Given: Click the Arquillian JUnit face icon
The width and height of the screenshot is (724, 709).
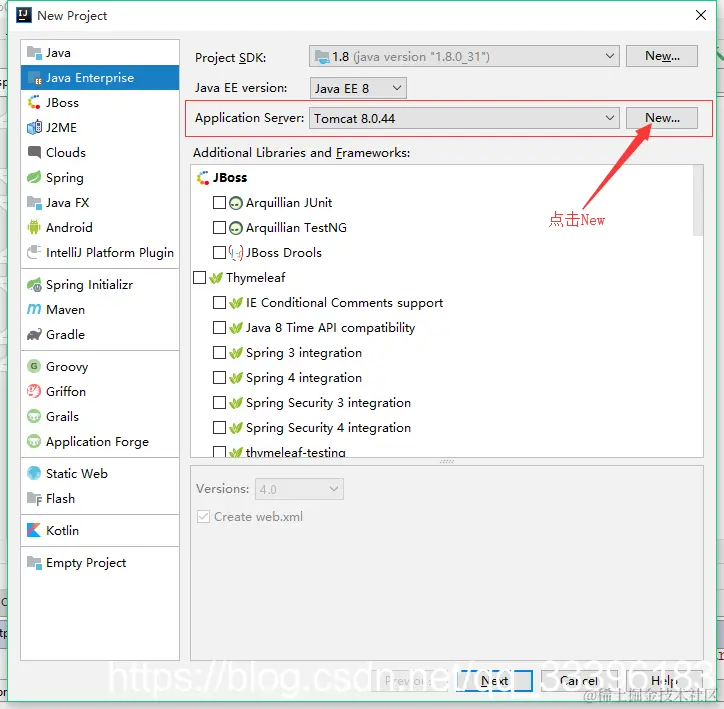Looking at the screenshot, I should point(236,203).
